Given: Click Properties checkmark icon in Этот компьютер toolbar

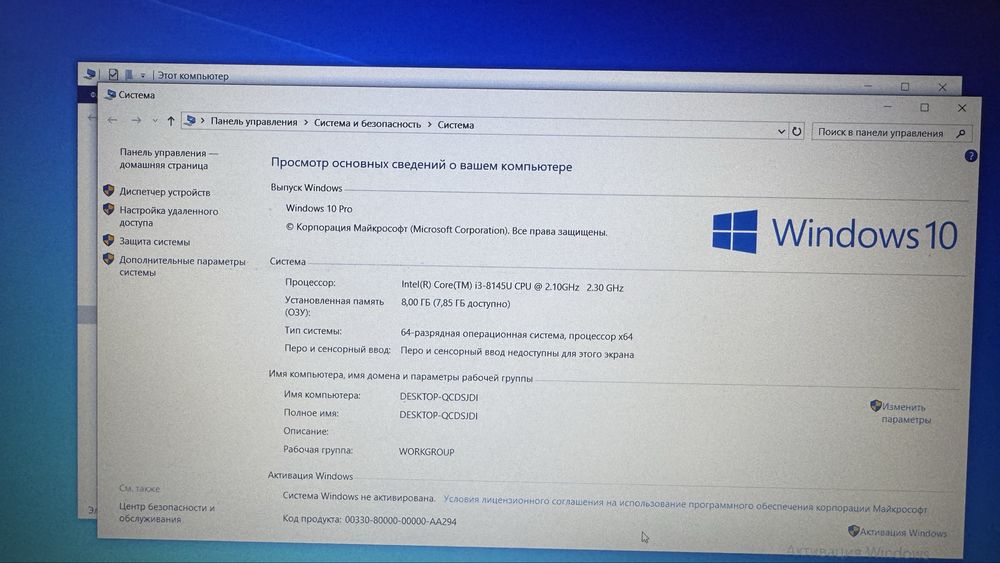Looking at the screenshot, I should point(113,74).
